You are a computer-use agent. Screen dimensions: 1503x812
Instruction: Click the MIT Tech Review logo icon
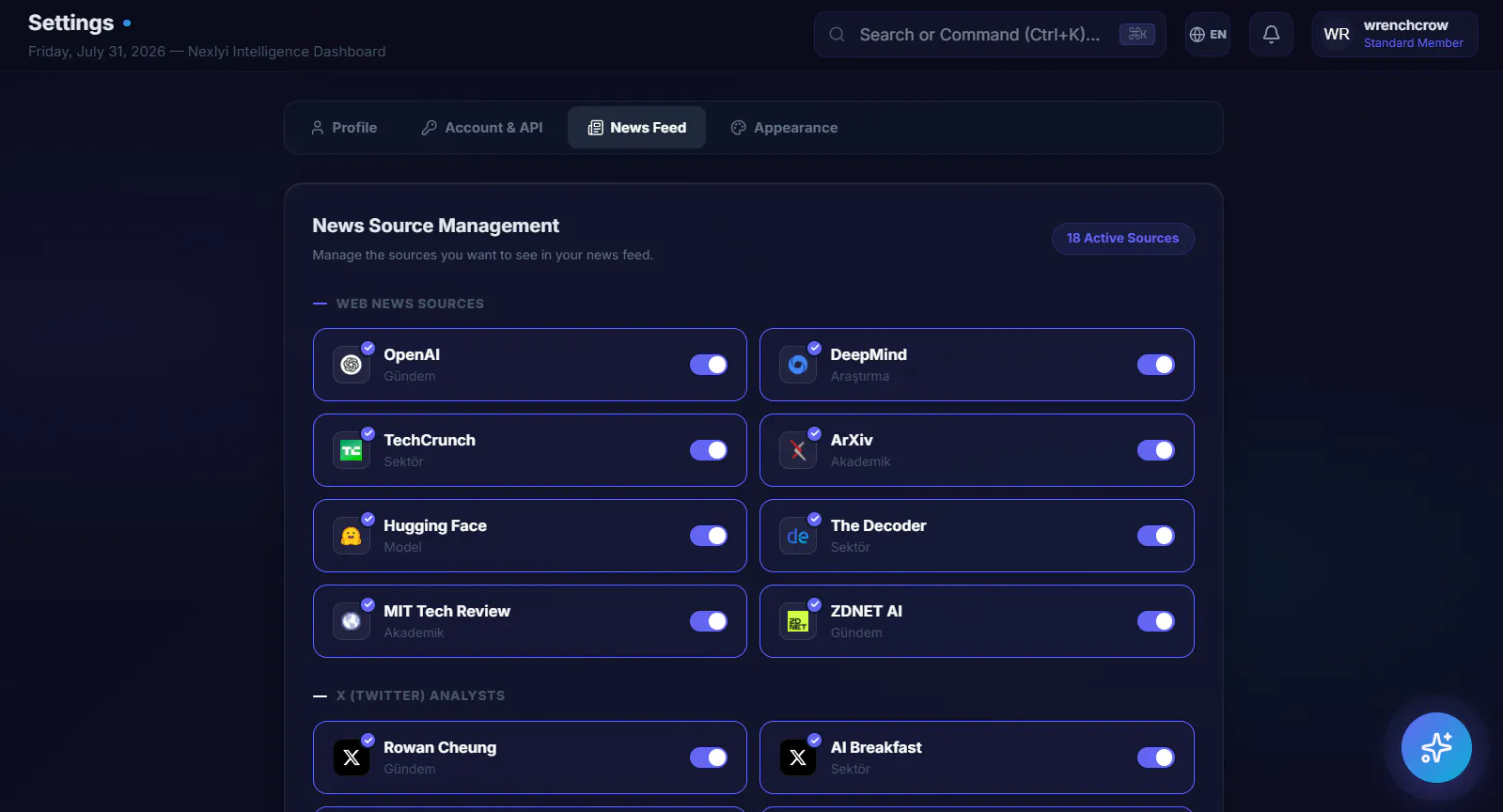pyautogui.click(x=352, y=621)
